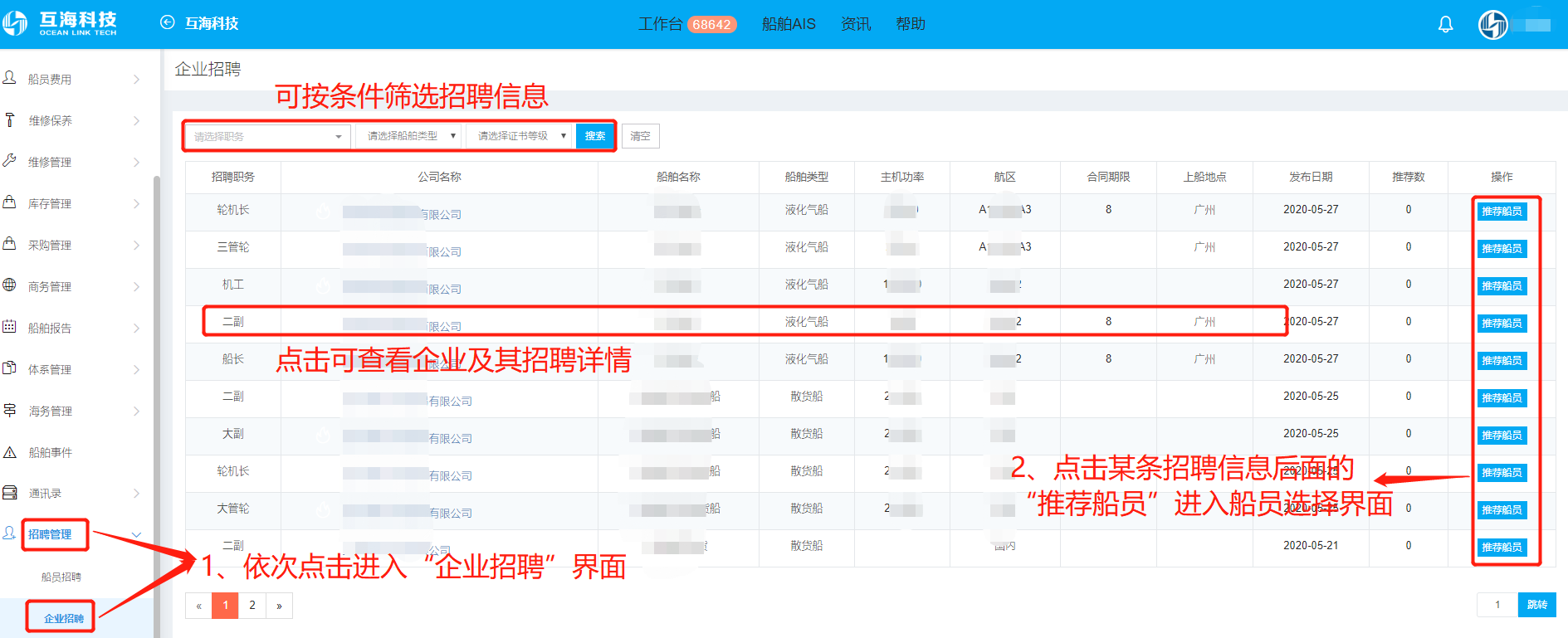Open 维修管理 in the sidebar
1568x638 pixels.
point(50,162)
